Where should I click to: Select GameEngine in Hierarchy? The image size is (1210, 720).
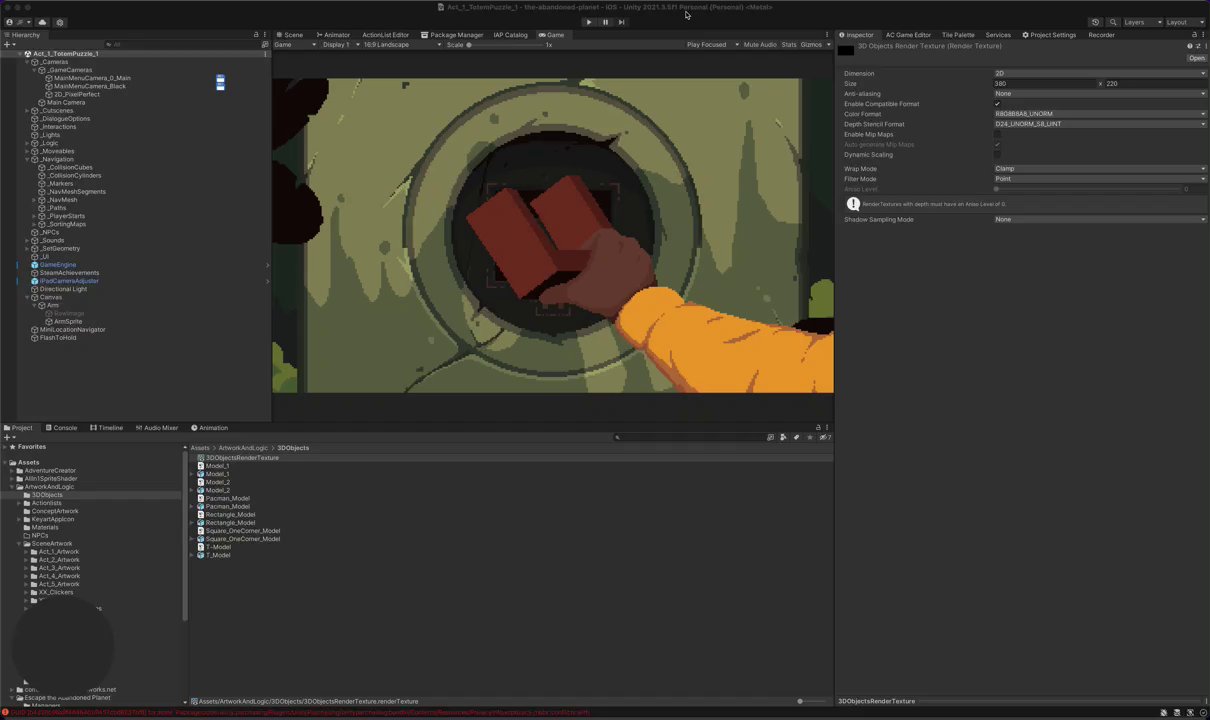tap(57, 265)
